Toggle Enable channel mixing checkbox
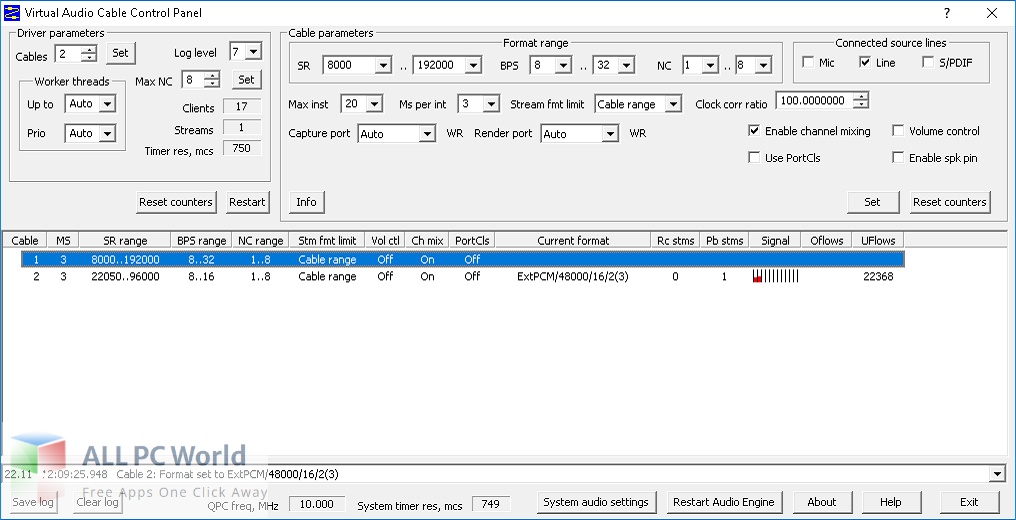This screenshot has width=1016, height=520. [754, 131]
